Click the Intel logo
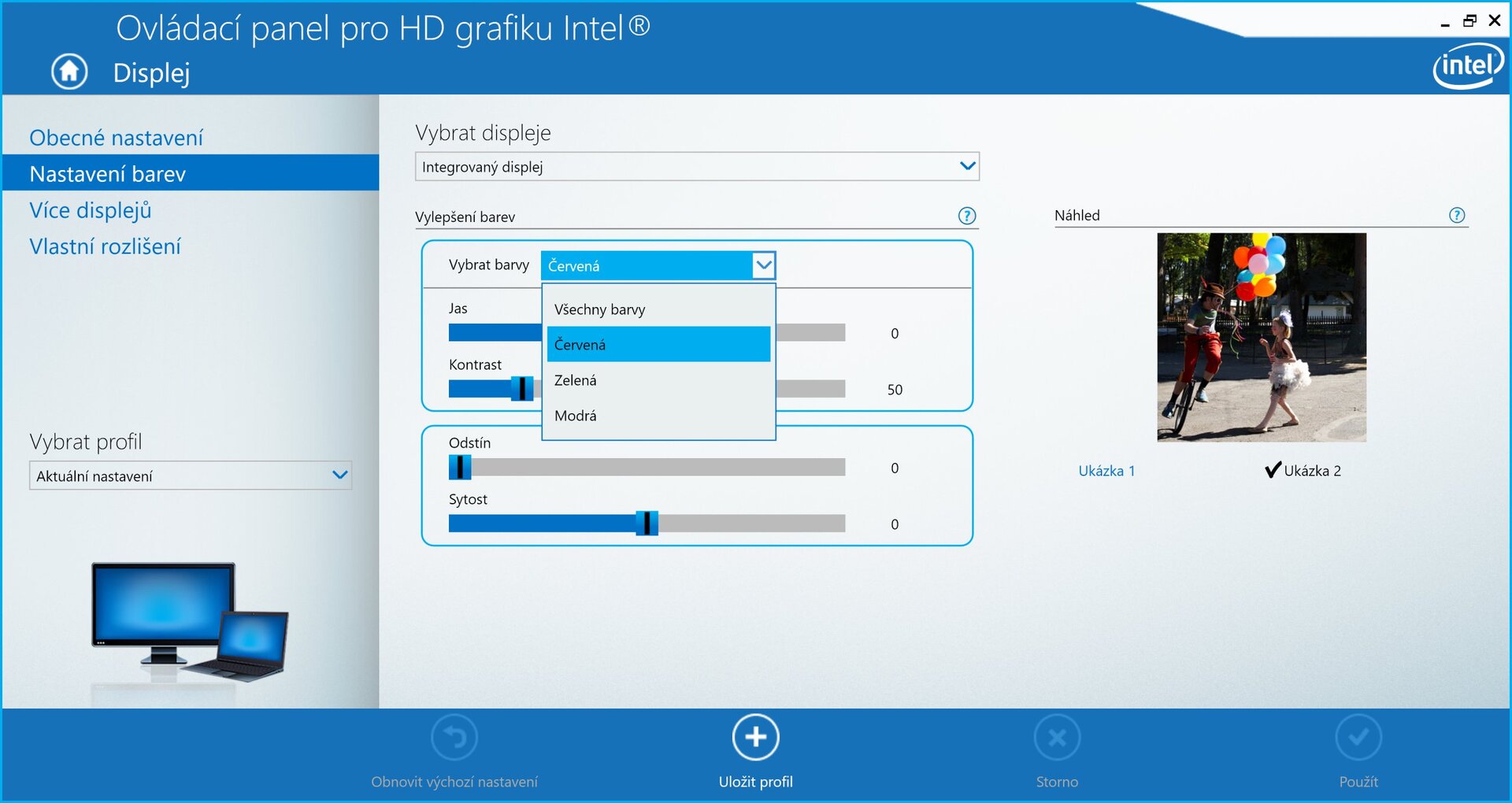The image size is (1512, 803). click(x=1468, y=66)
